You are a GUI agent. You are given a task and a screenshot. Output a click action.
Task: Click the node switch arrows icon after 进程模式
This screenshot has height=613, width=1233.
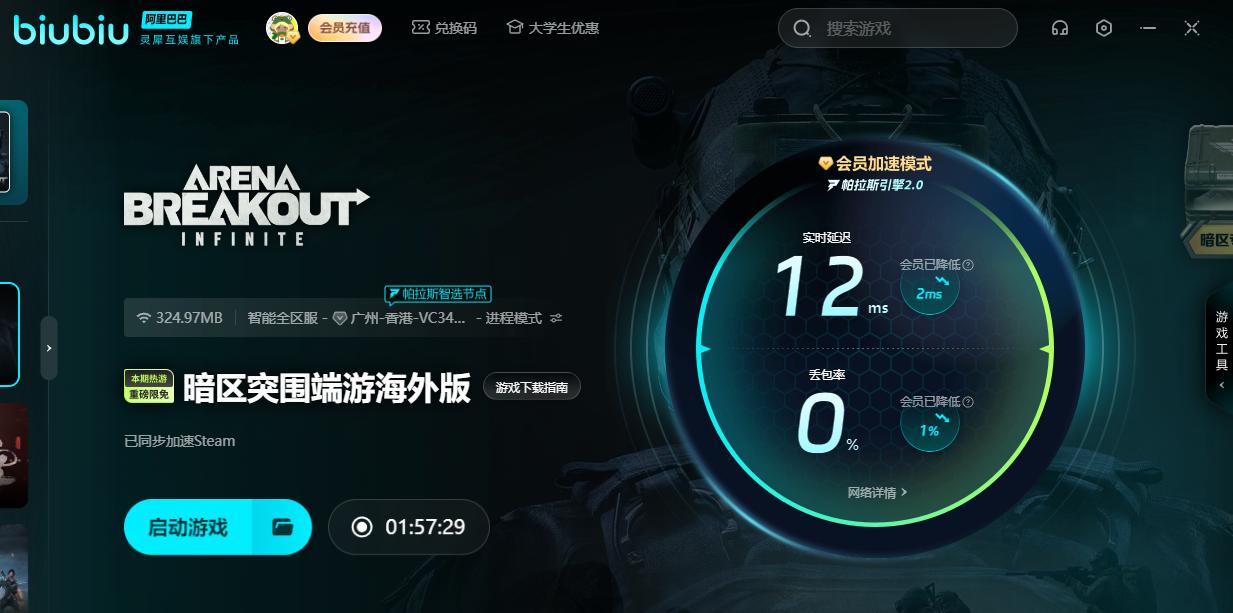[x=556, y=318]
